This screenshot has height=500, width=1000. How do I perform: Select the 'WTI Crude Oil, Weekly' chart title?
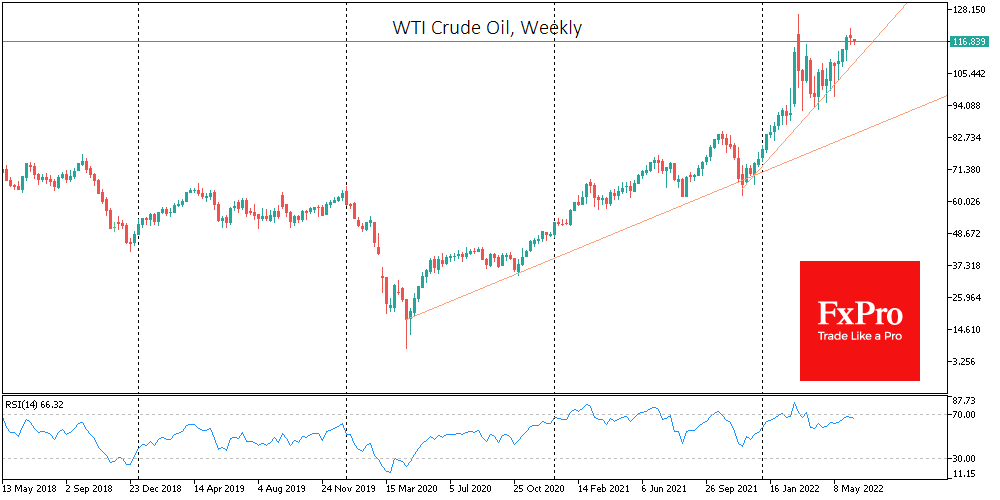tap(487, 28)
